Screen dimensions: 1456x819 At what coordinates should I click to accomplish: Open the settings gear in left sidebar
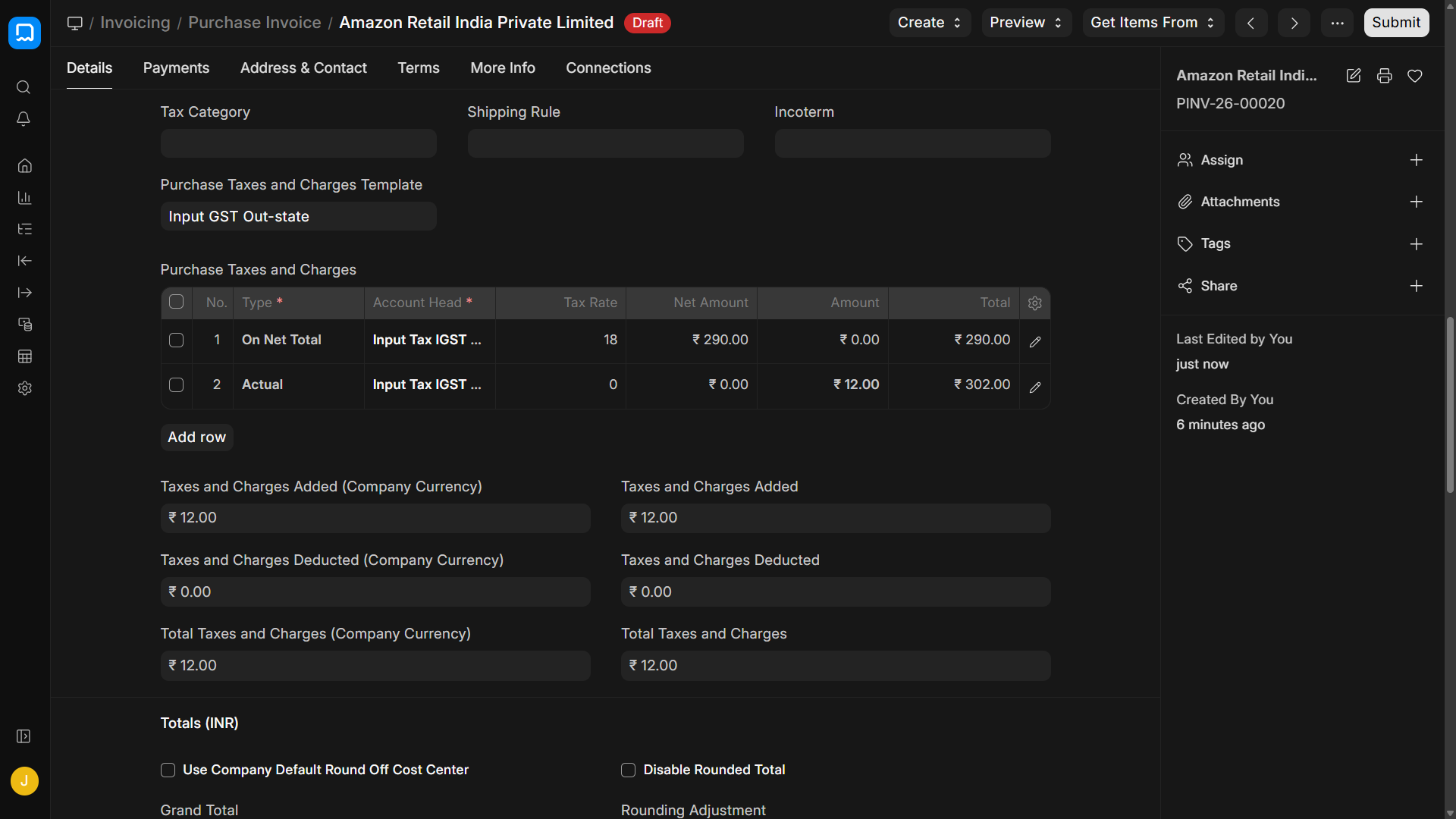tap(24, 388)
